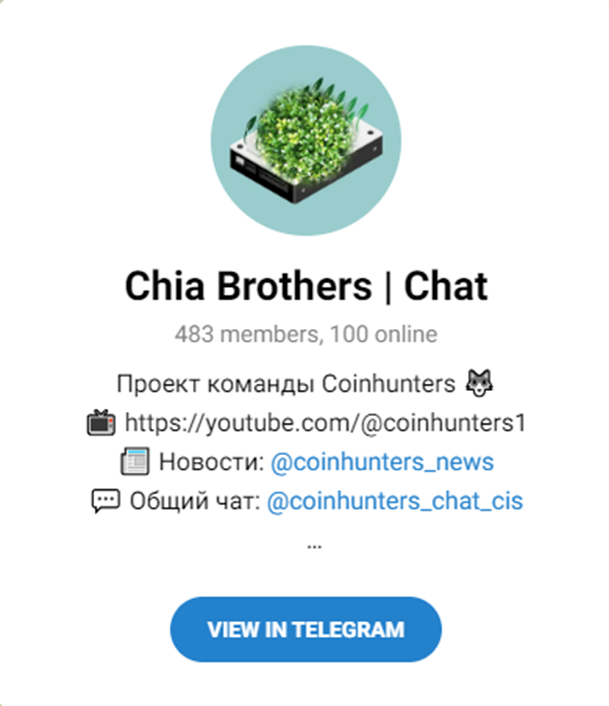Click the VIEW IN TELEGRAM button
609x706 pixels.
(x=306, y=629)
